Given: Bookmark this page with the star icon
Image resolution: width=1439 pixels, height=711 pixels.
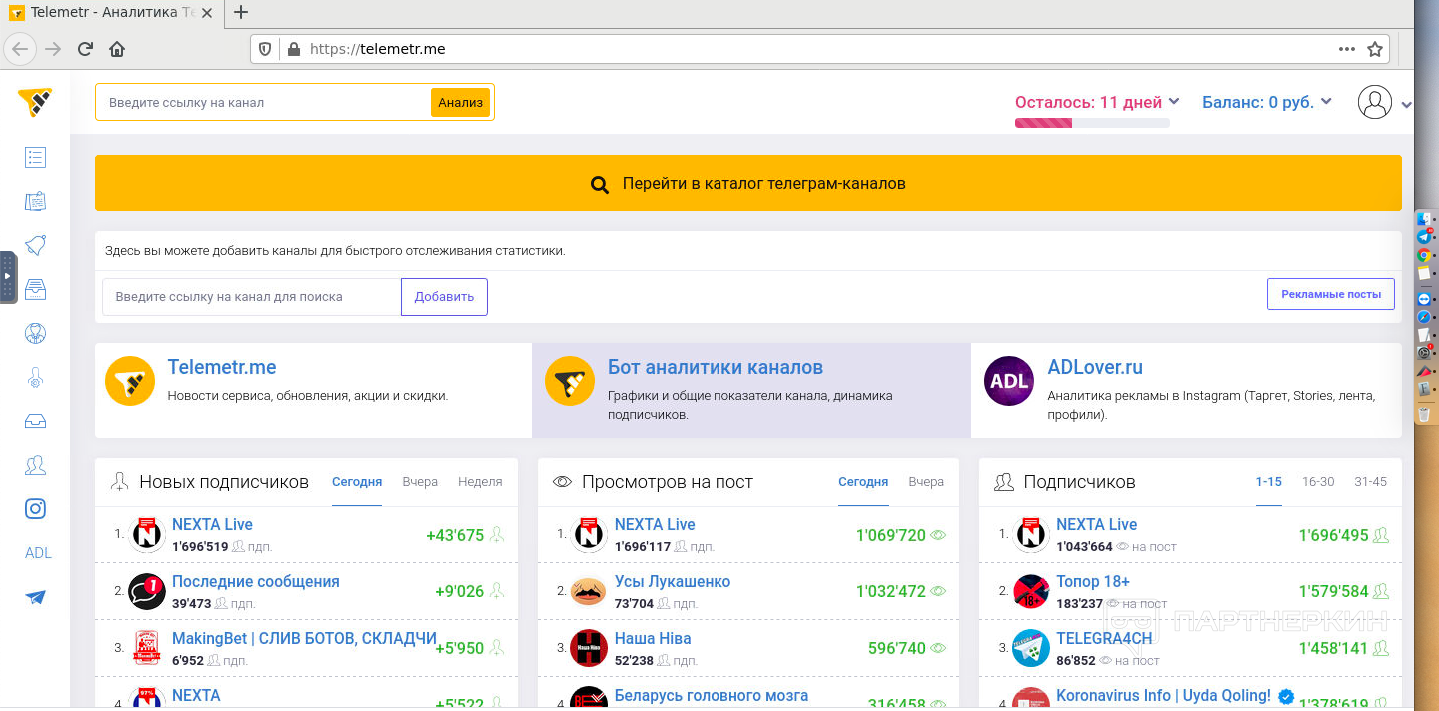Looking at the screenshot, I should (1375, 49).
